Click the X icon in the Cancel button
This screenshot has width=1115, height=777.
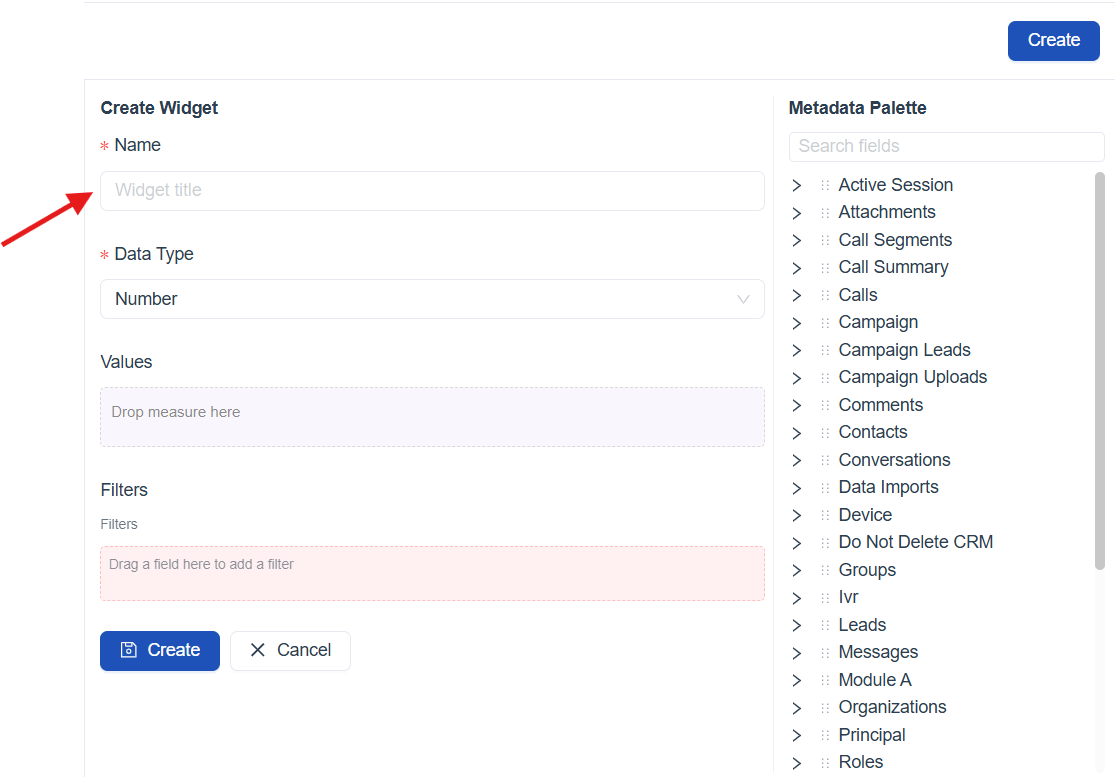(x=258, y=650)
